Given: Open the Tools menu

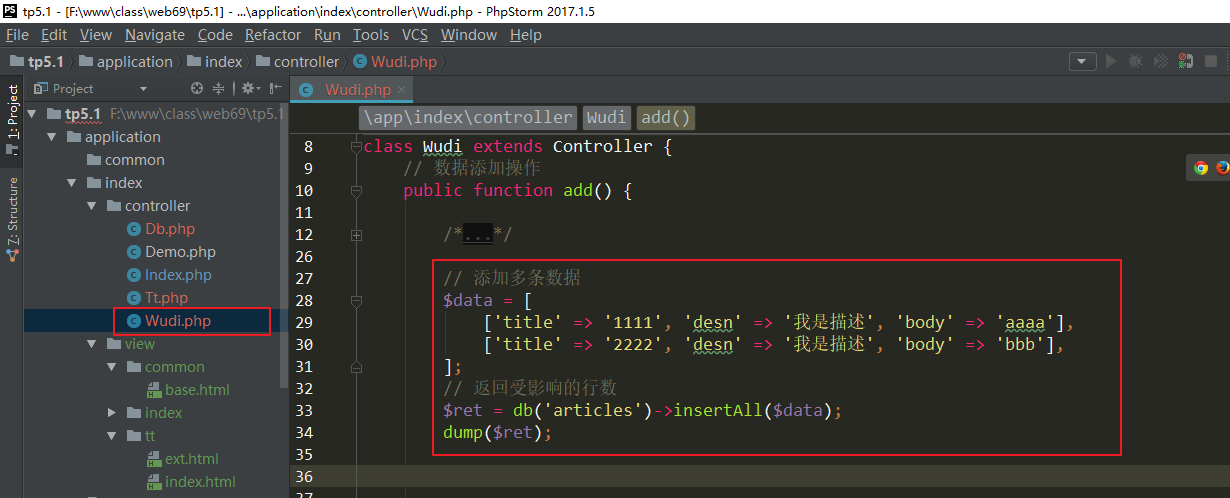Looking at the screenshot, I should point(371,35).
